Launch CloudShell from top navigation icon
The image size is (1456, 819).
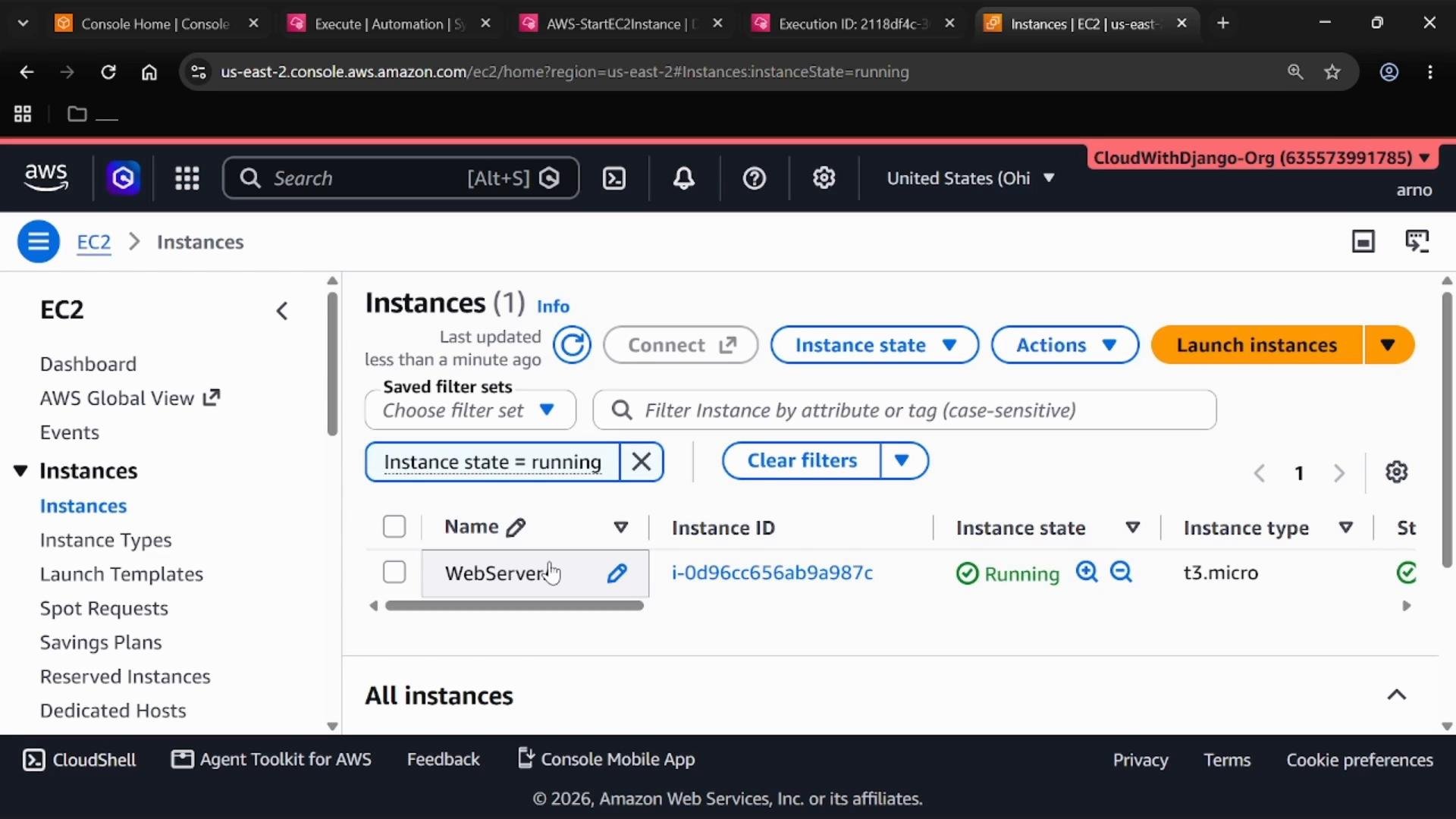click(613, 178)
